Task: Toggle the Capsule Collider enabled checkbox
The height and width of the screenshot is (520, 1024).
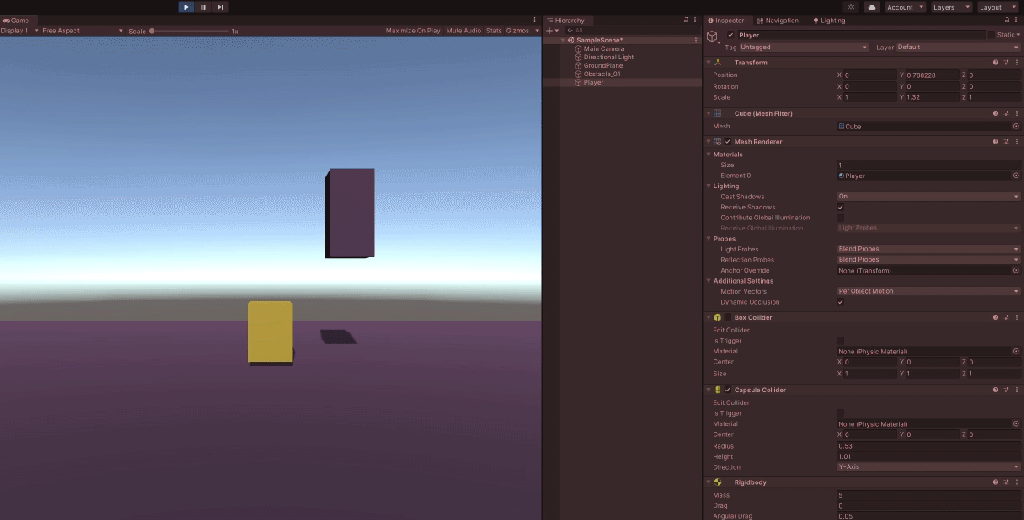Action: coord(728,390)
